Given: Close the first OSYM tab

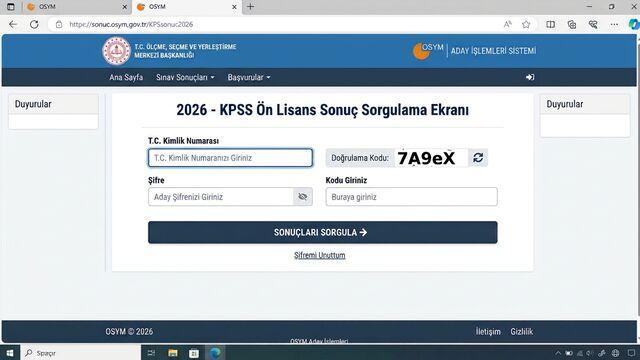Looking at the screenshot, I should point(125,7).
